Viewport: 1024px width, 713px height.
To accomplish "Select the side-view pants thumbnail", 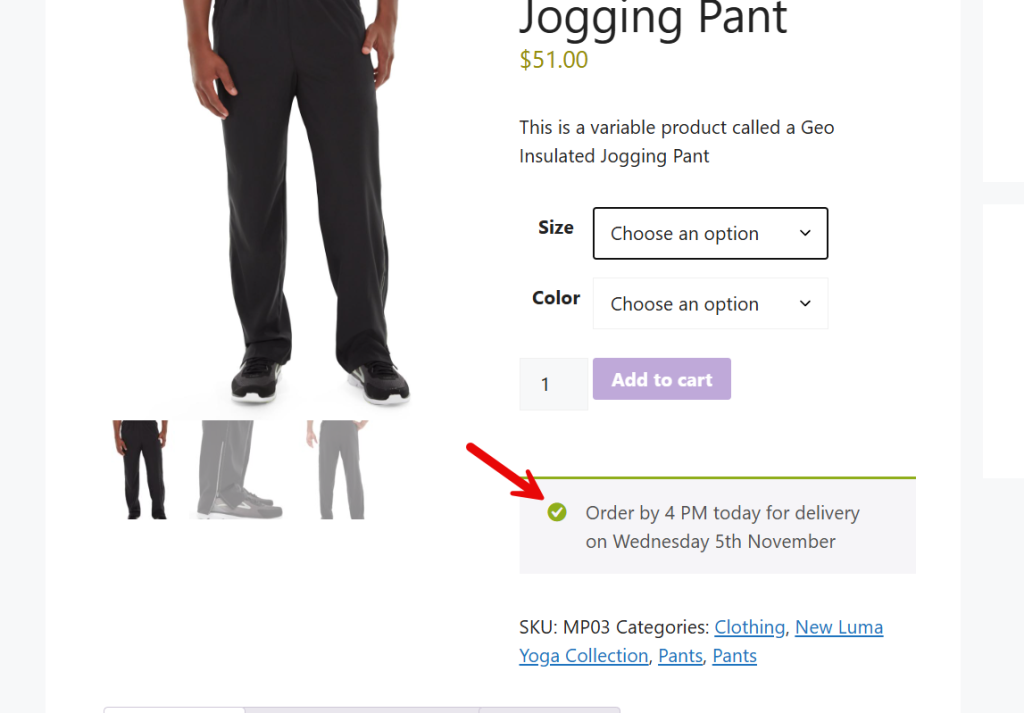I will pos(338,469).
